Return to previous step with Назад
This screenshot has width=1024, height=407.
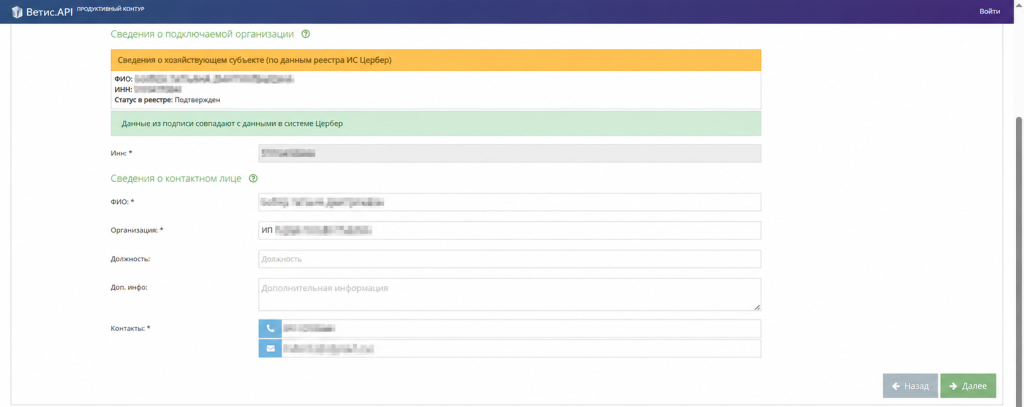[x=910, y=386]
